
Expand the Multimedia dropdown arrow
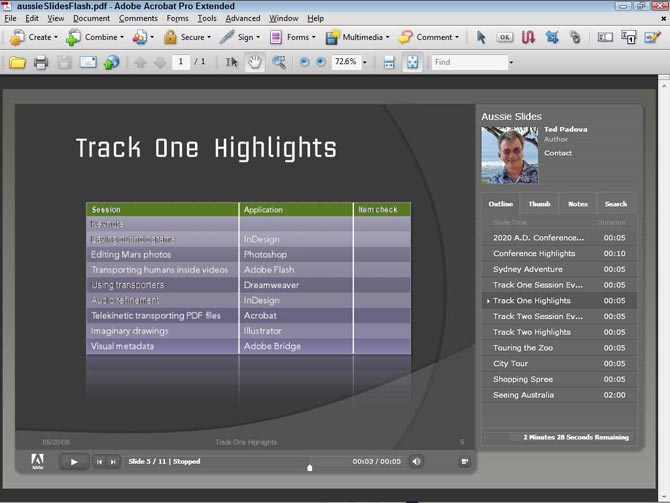coord(388,37)
